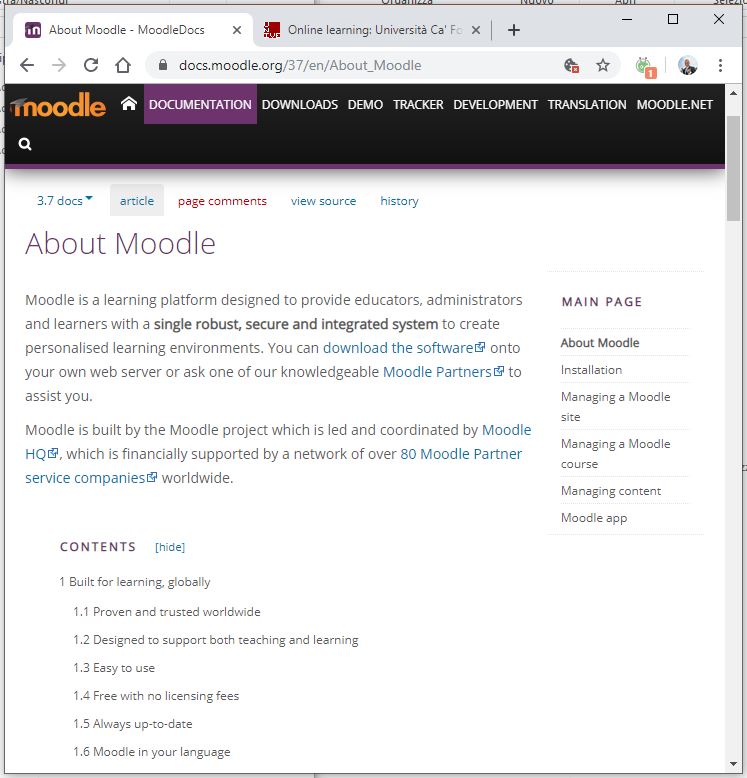Open the DOWNLOADS menu item

(x=300, y=104)
